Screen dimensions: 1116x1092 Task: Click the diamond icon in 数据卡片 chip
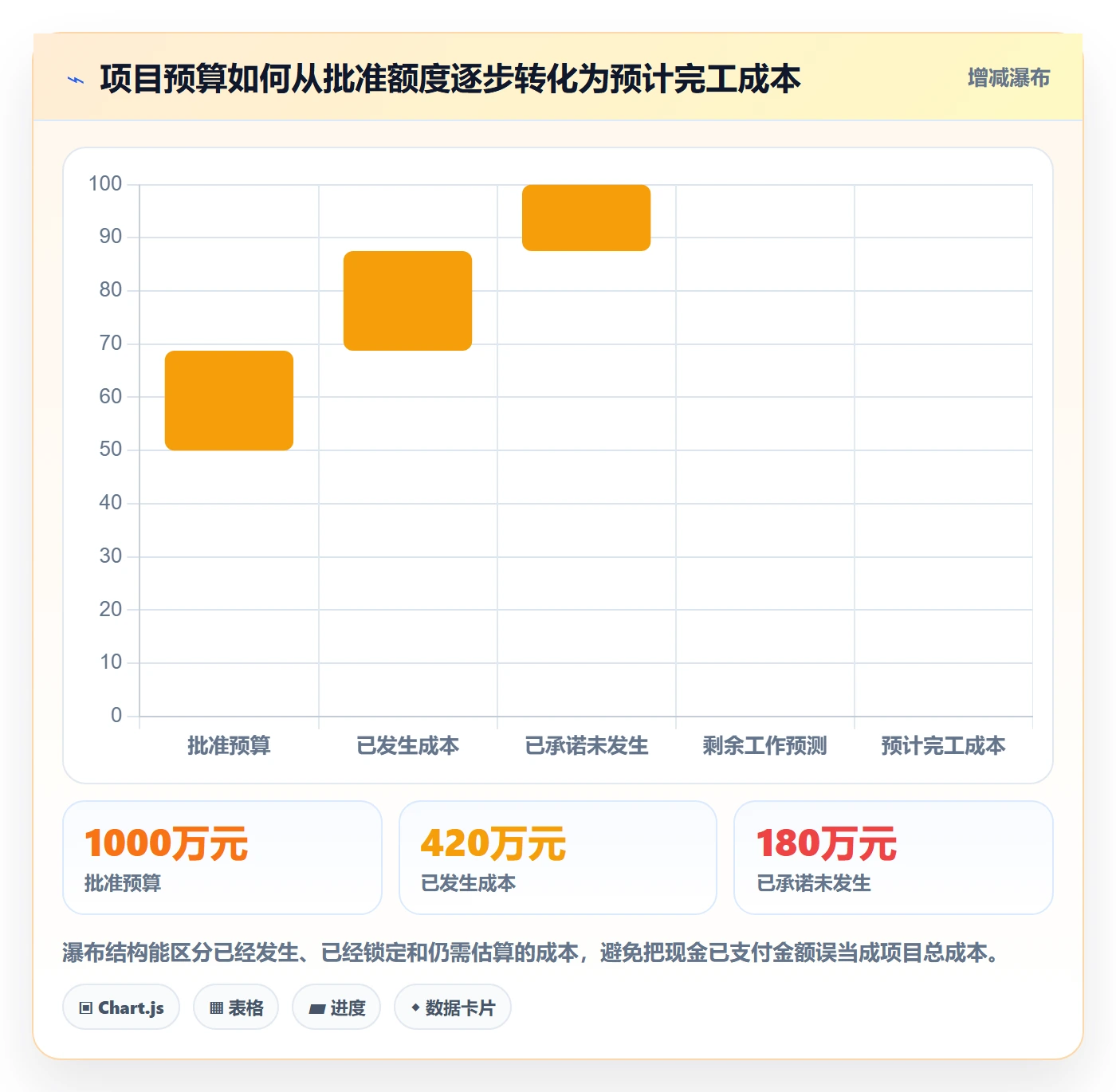tap(415, 1008)
